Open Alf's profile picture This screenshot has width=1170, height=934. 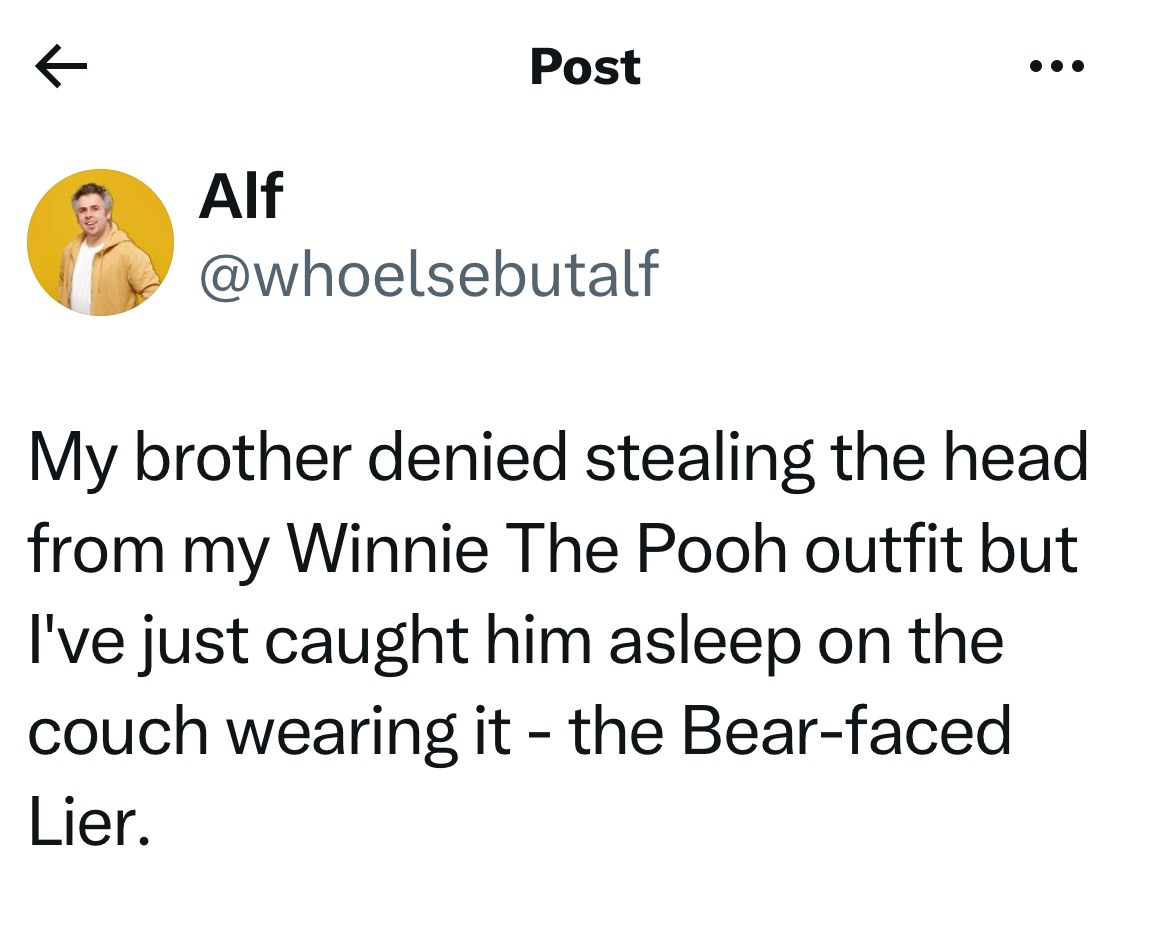tap(100, 243)
